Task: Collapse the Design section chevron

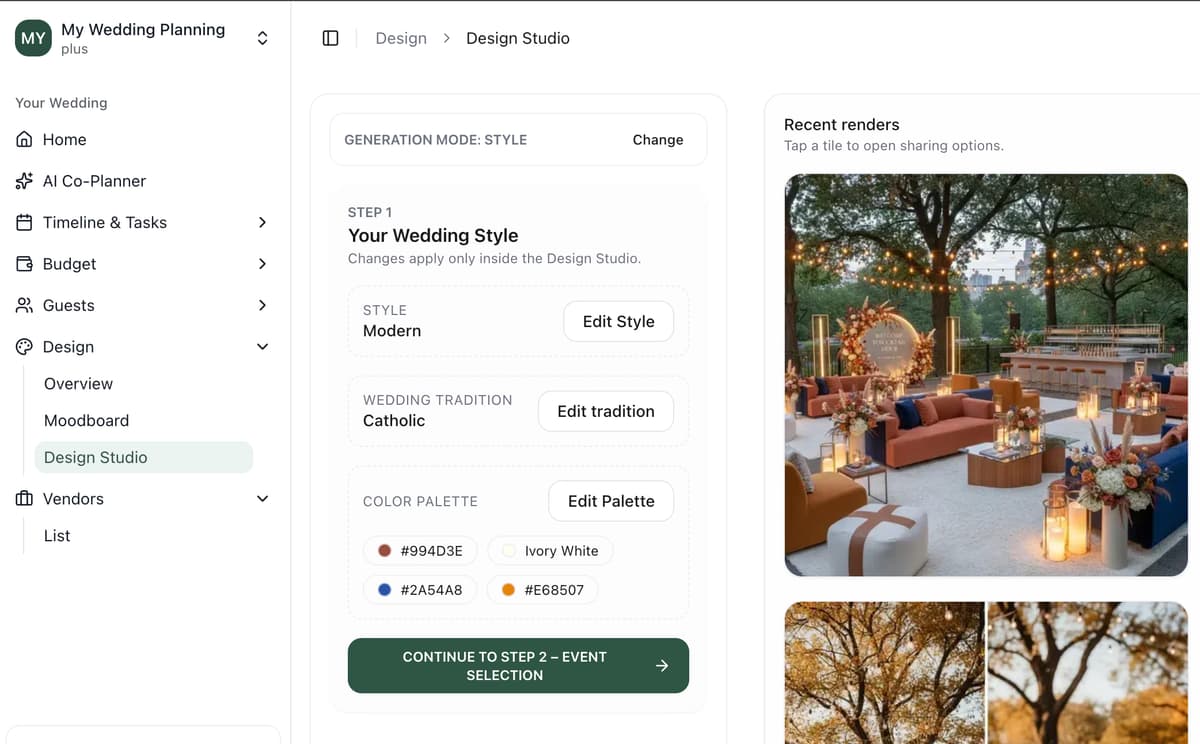Action: 262,346
